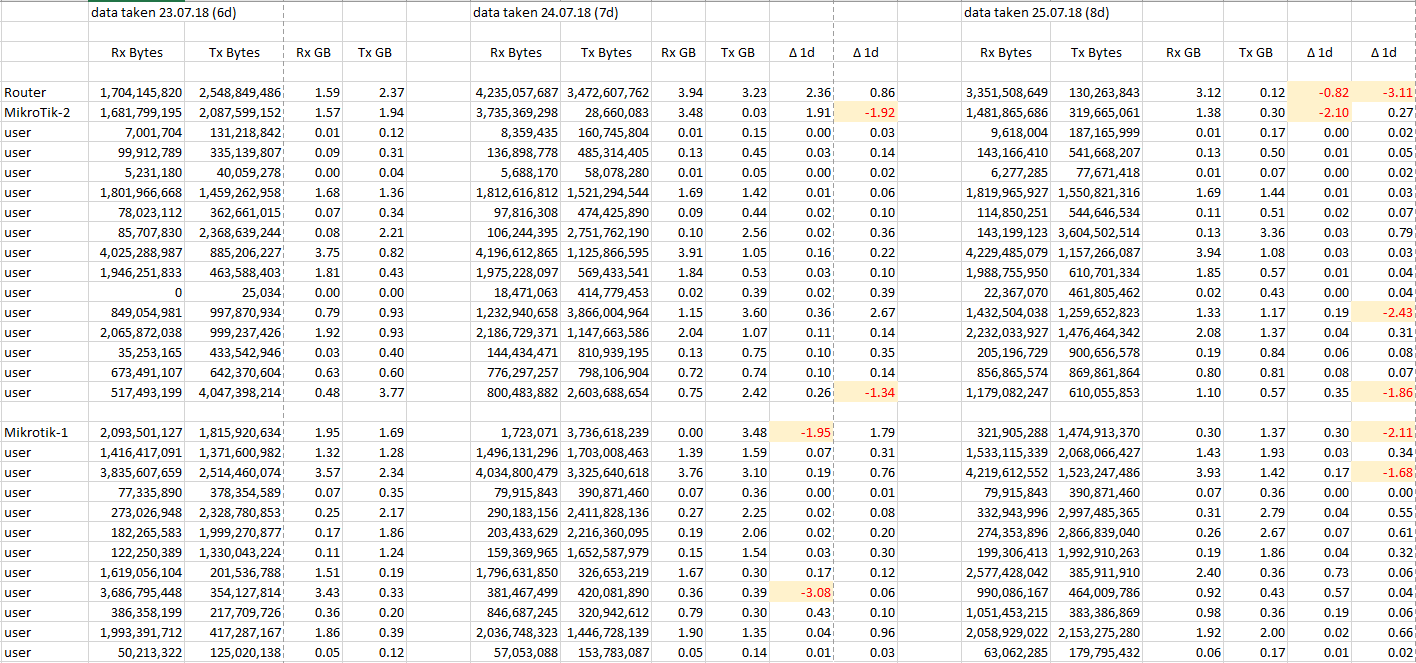Select cell with value 2,751,762,190
The width and height of the screenshot is (1416, 663).
606,232
